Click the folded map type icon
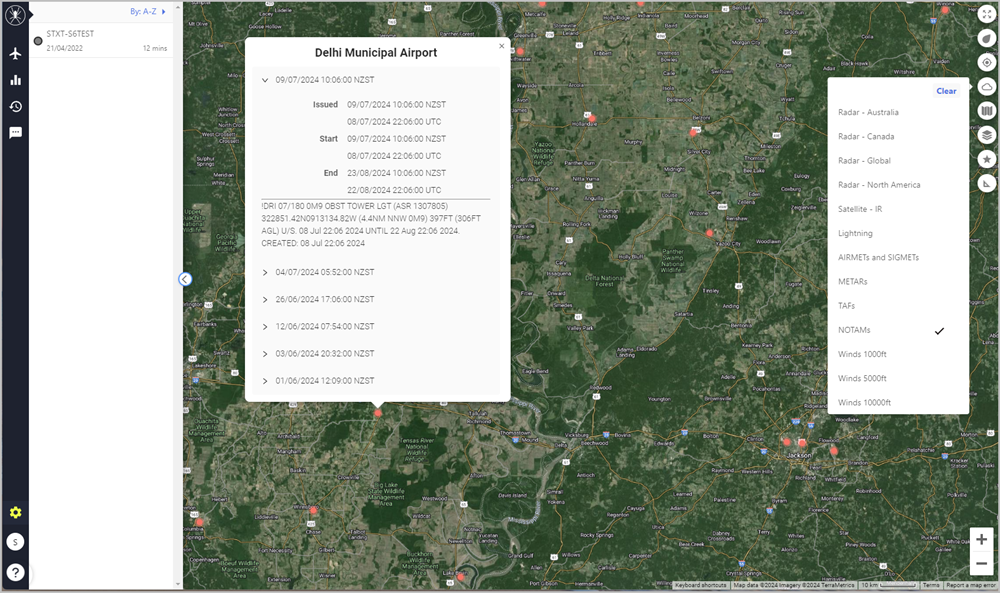This screenshot has width=1000, height=593. click(987, 111)
